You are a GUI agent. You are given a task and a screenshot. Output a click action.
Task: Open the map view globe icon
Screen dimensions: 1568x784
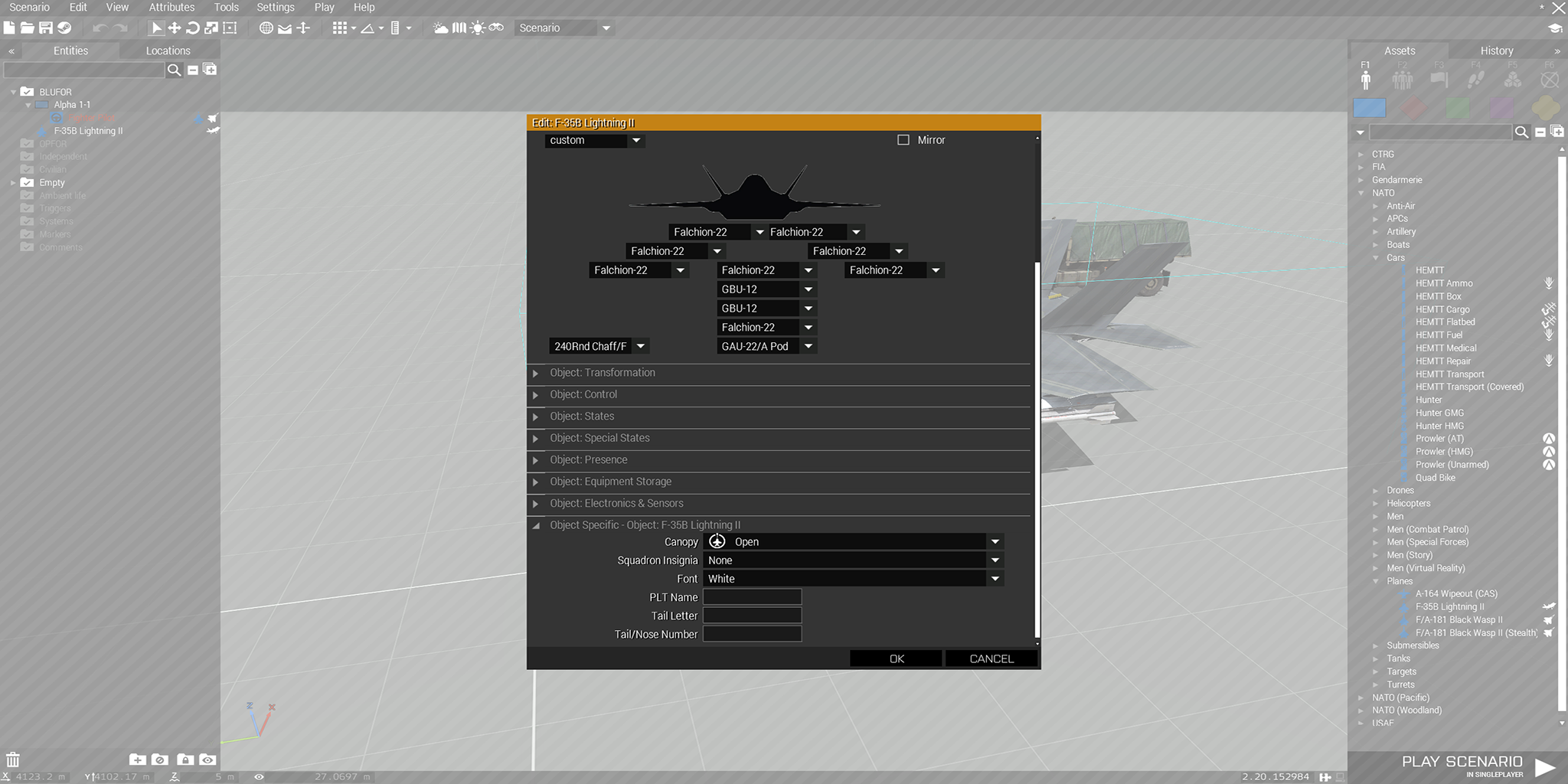pyautogui.click(x=266, y=28)
